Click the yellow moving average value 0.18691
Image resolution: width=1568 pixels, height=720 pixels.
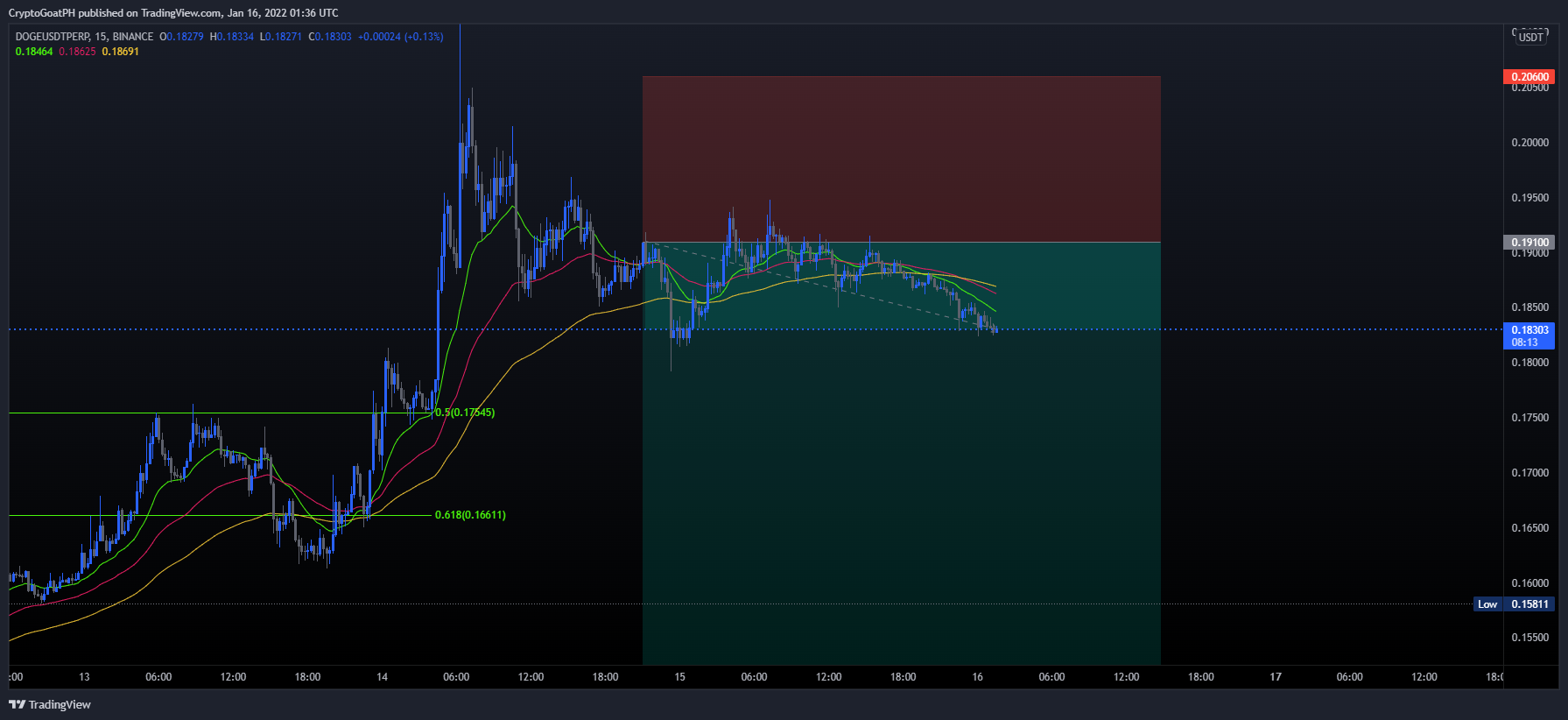pos(120,52)
